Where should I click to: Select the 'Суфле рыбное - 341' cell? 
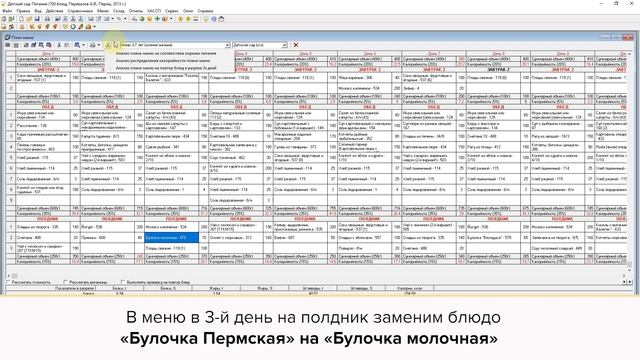(171, 147)
